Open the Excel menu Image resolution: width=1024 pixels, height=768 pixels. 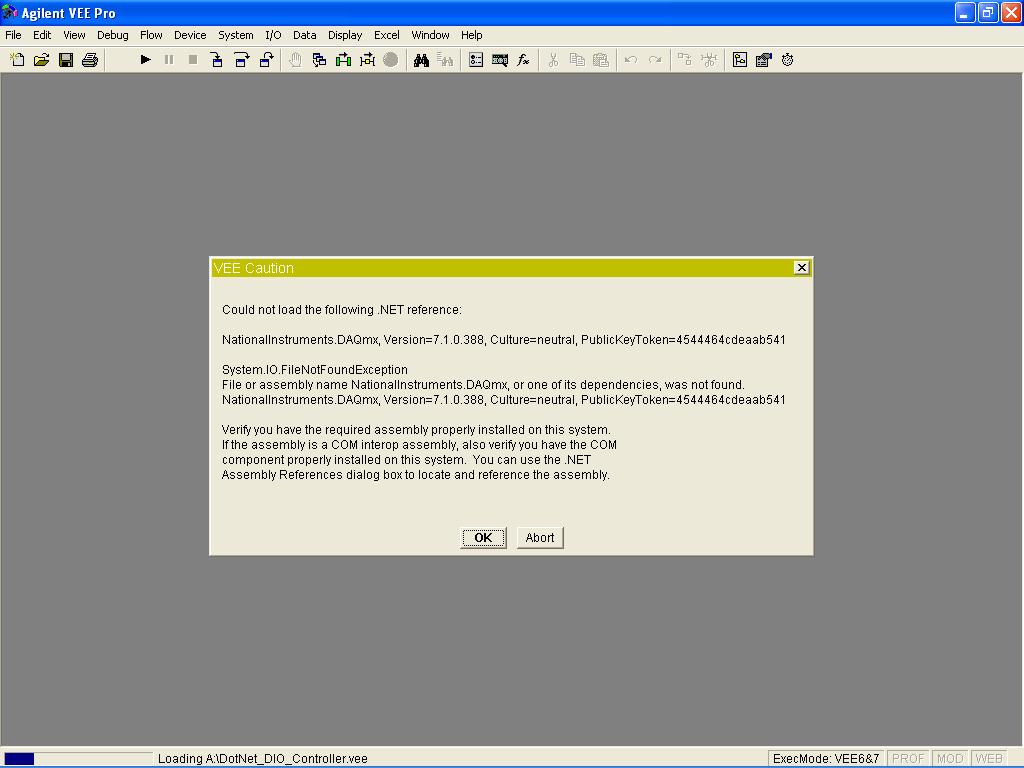click(386, 35)
